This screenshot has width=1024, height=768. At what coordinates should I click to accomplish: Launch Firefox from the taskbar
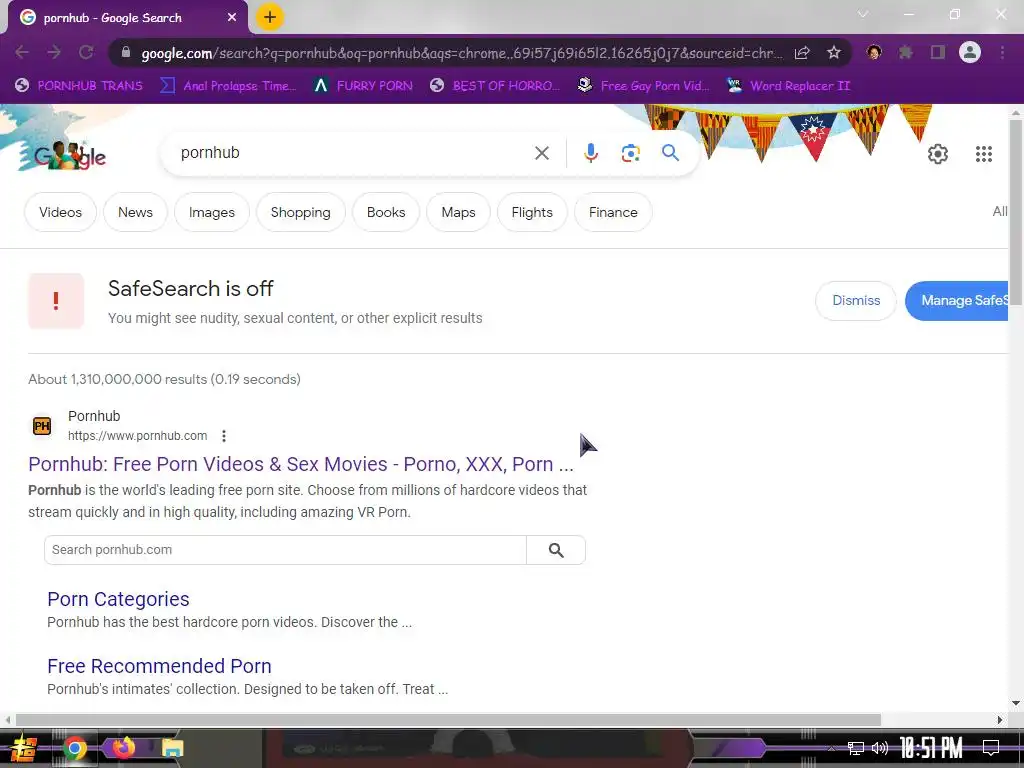pyautogui.click(x=123, y=748)
